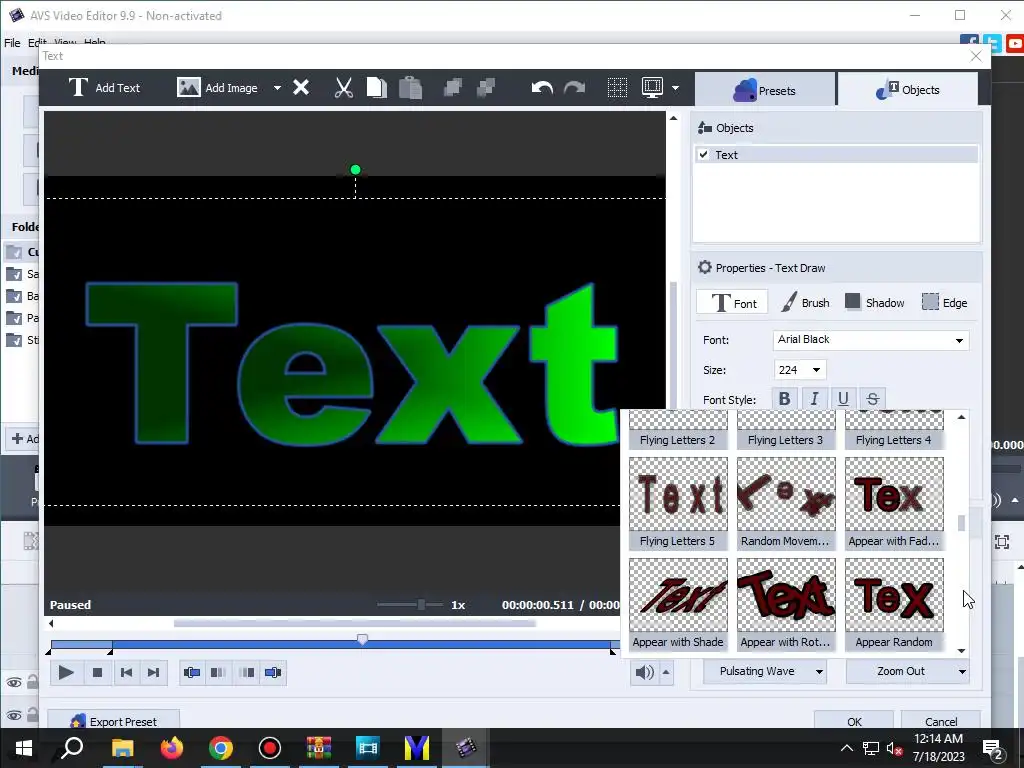This screenshot has width=1024, height=768.
Task: Select Appear with Rotation effect thumbnail
Action: [x=786, y=604]
